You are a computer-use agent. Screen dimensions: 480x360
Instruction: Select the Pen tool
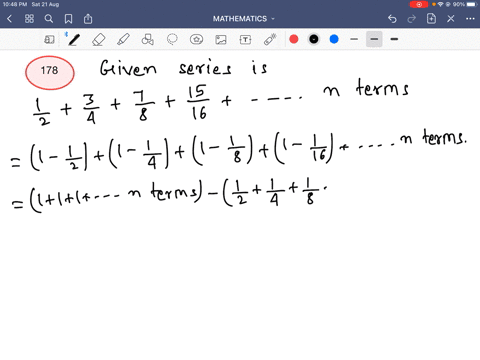point(74,40)
